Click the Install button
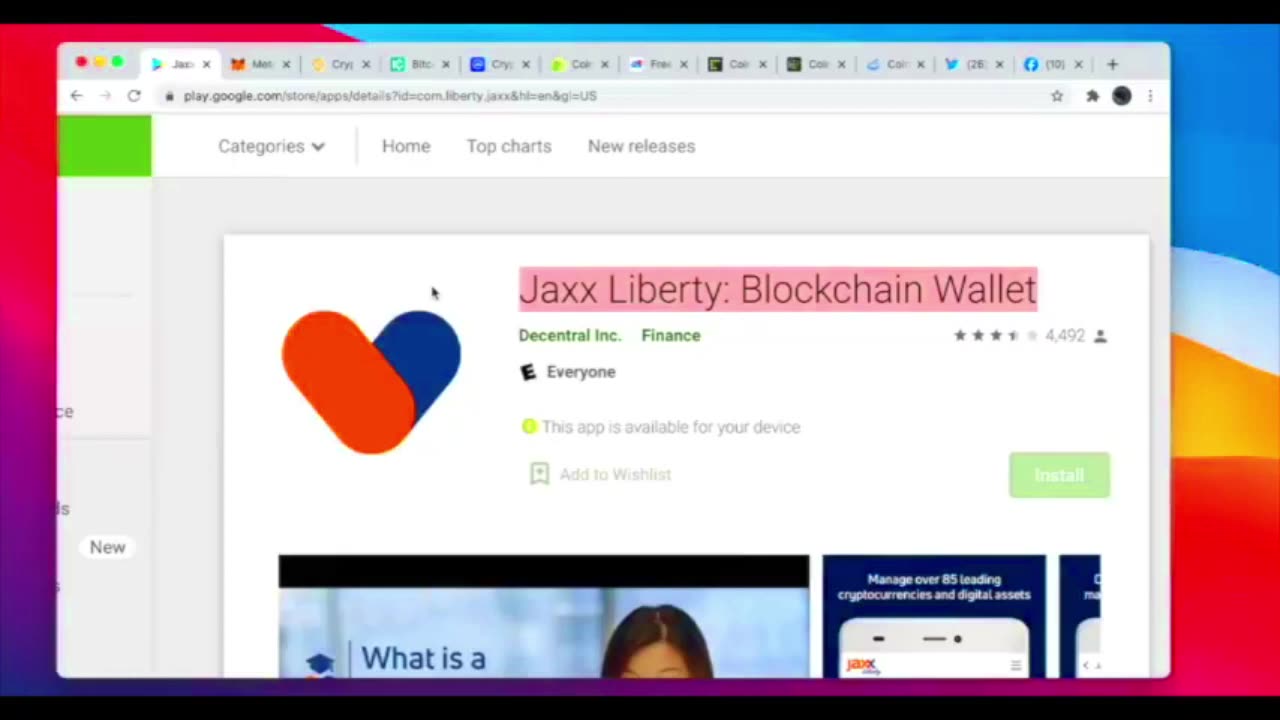The width and height of the screenshot is (1280, 720). 1059,475
